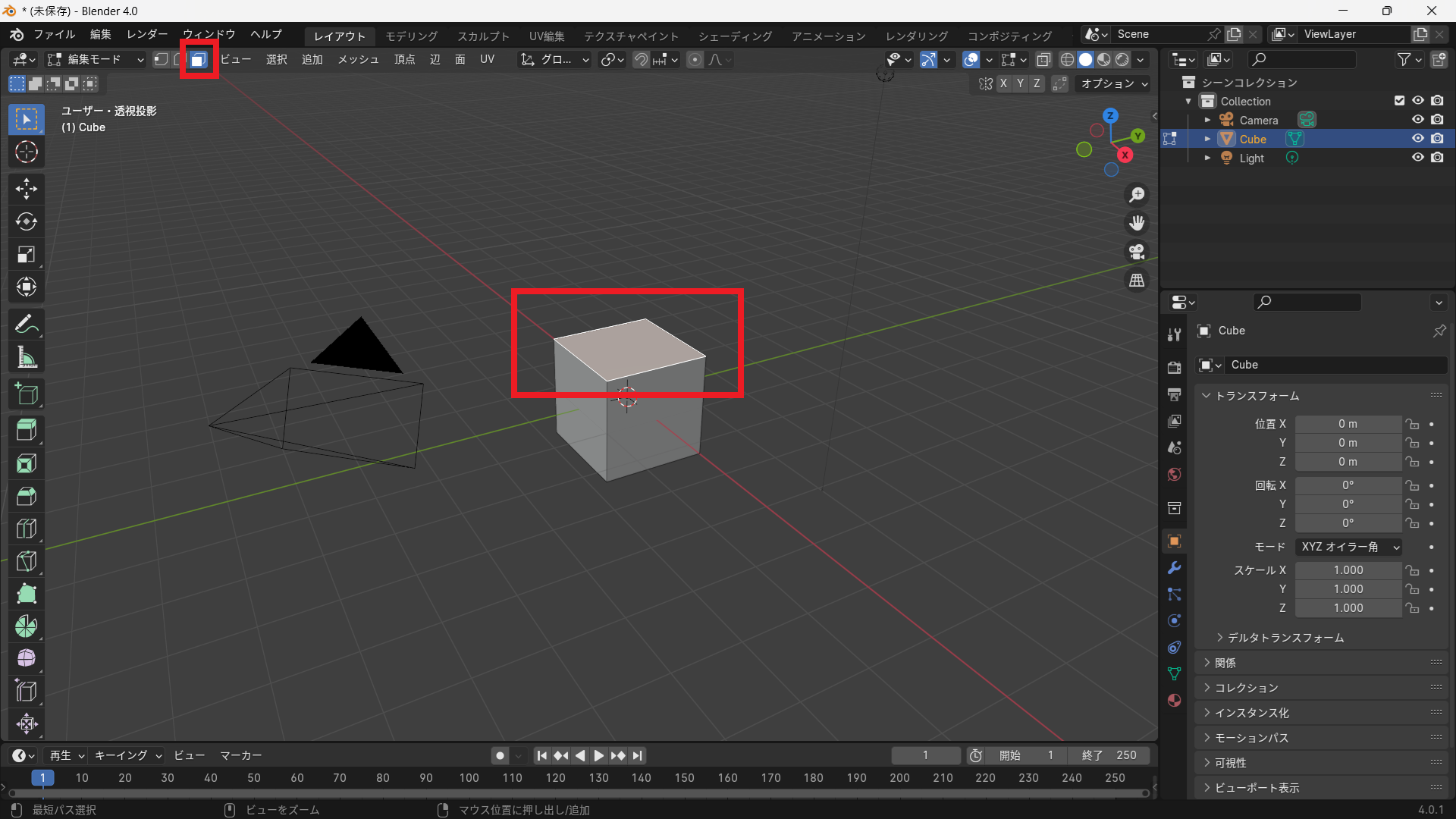The width and height of the screenshot is (1456, 819).
Task: Toggle snapping magnet
Action: pos(641,59)
